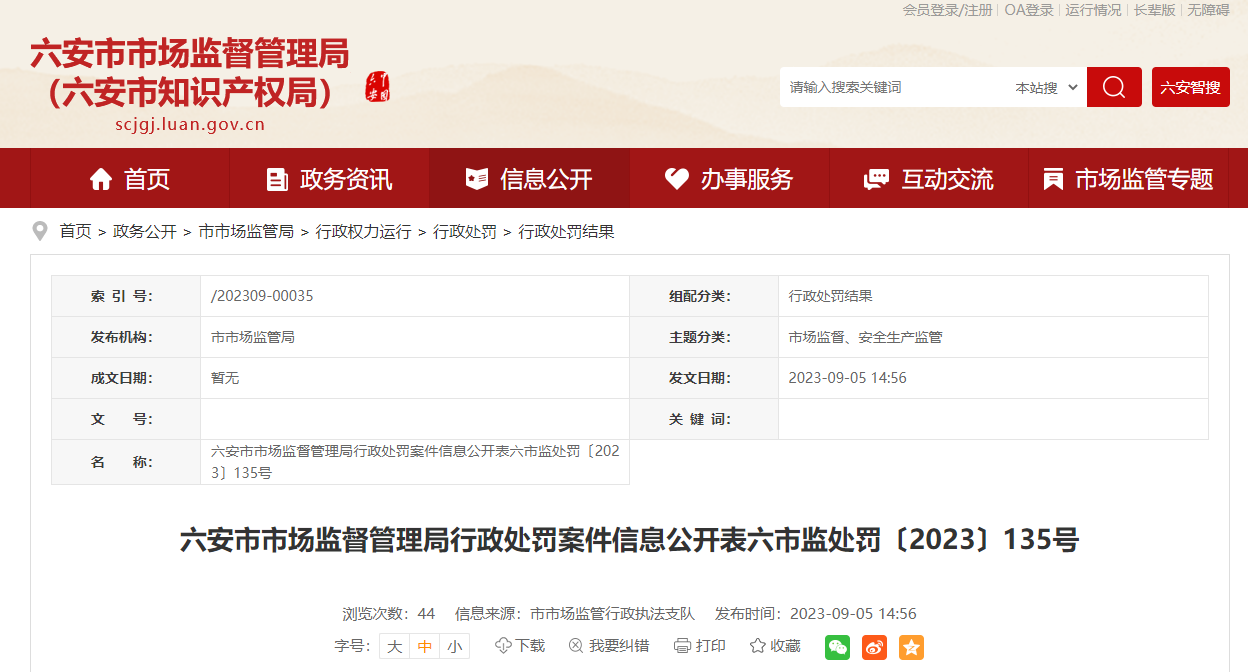The width and height of the screenshot is (1248, 672).
Task: Click the site logo title 六安市市场监督管理局
Action: click(x=190, y=53)
